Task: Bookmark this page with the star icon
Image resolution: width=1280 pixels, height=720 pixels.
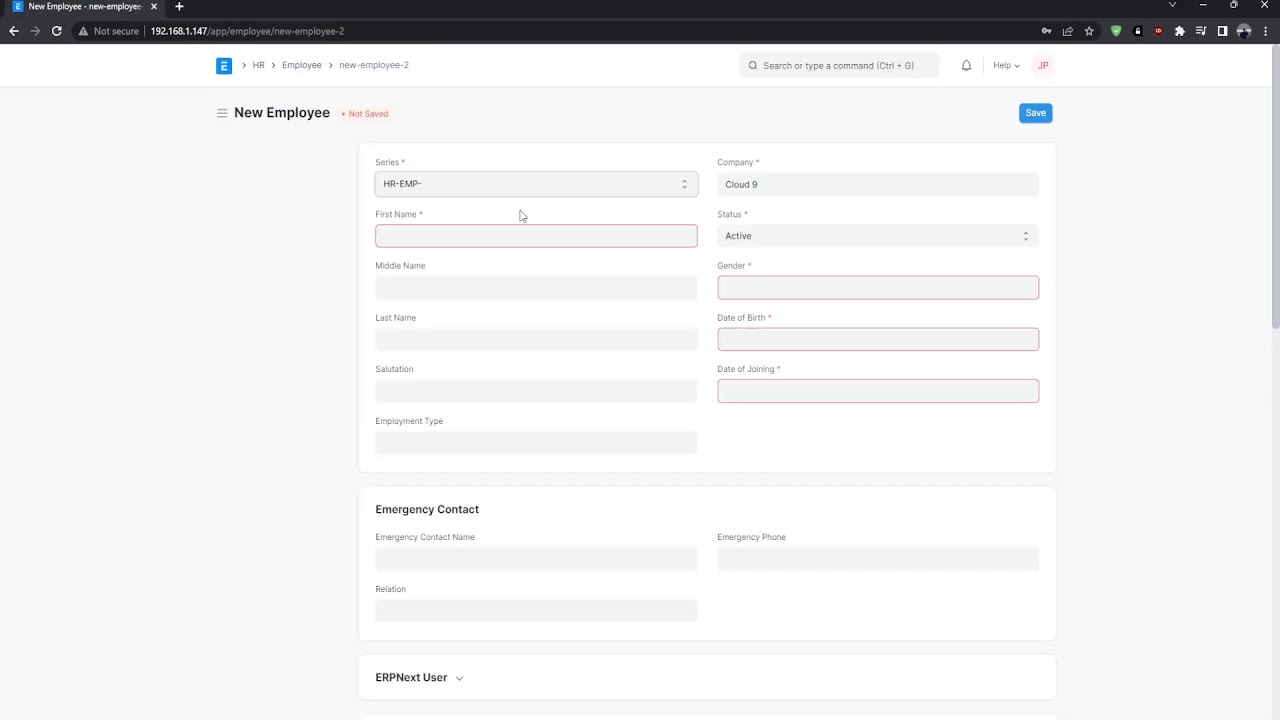Action: 1089,31
